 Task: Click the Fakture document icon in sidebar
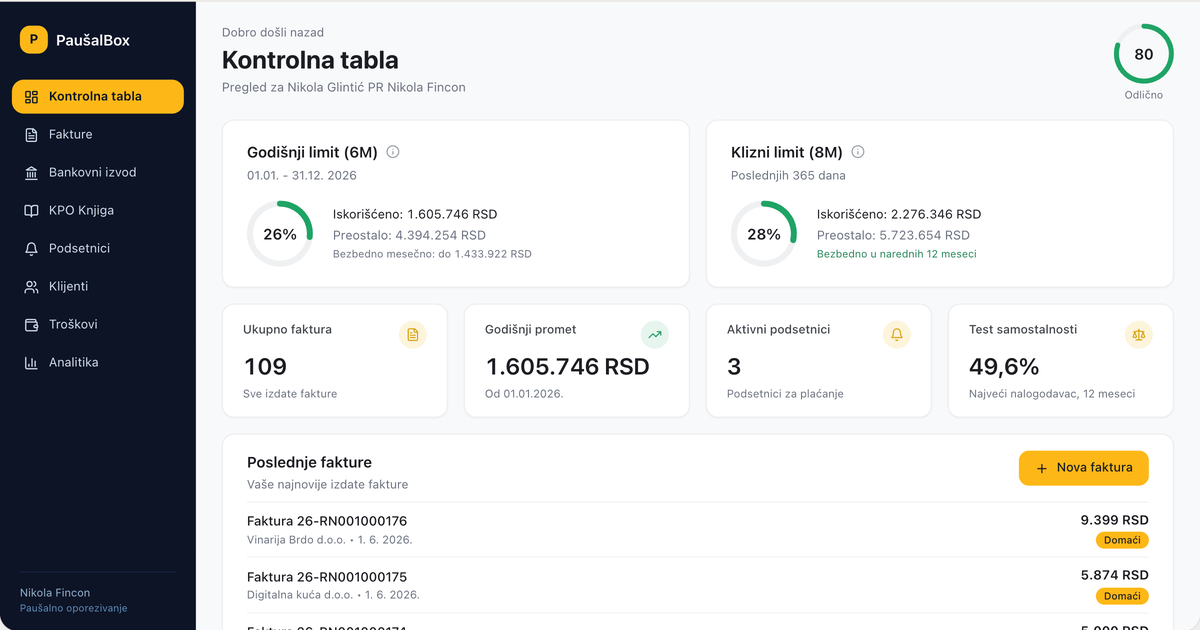pos(31,135)
